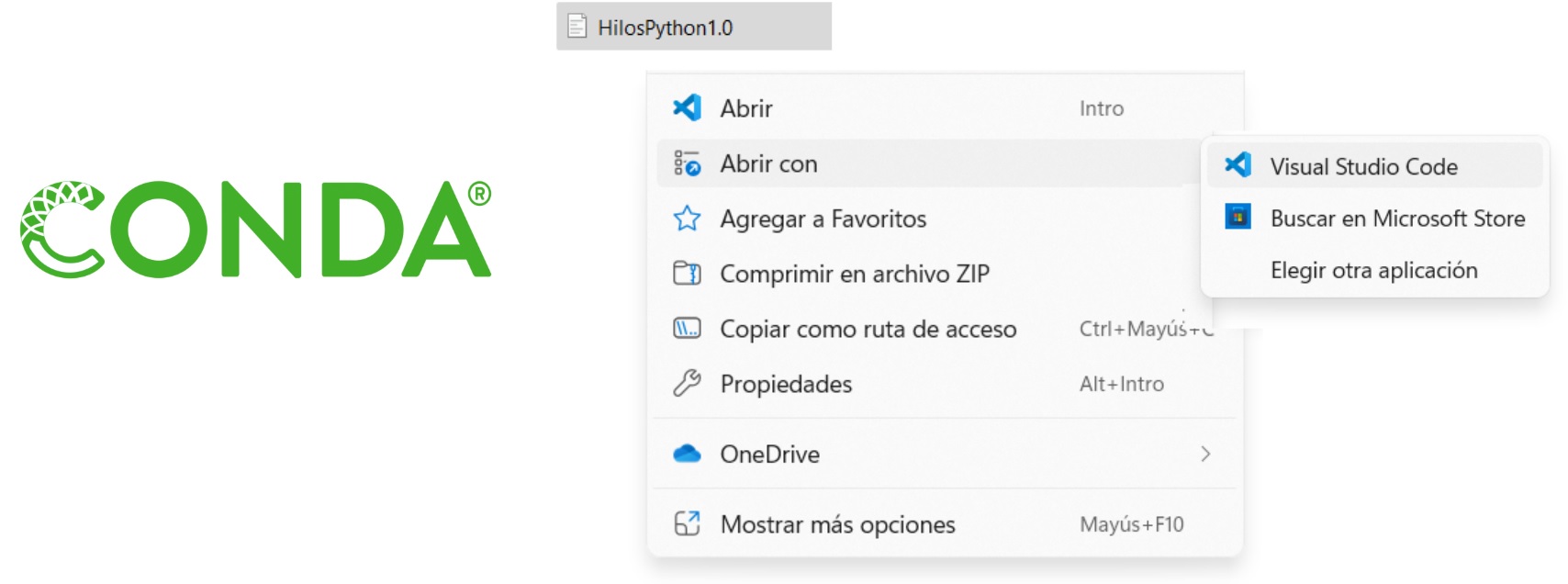
Task: Click the blue OneDrive cloud icon
Action: coord(687,454)
